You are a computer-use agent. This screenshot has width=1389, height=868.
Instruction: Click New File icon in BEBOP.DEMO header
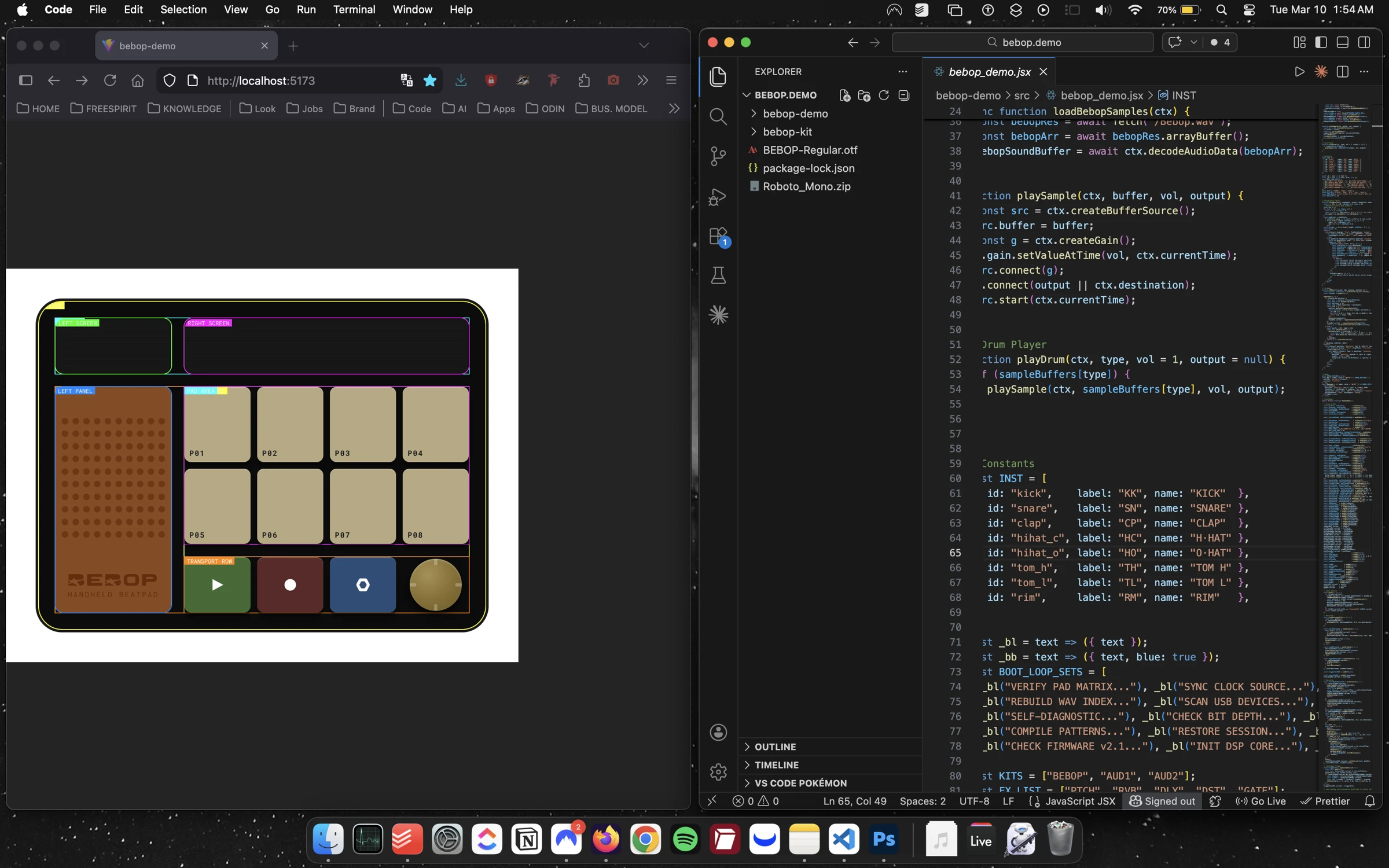(844, 95)
